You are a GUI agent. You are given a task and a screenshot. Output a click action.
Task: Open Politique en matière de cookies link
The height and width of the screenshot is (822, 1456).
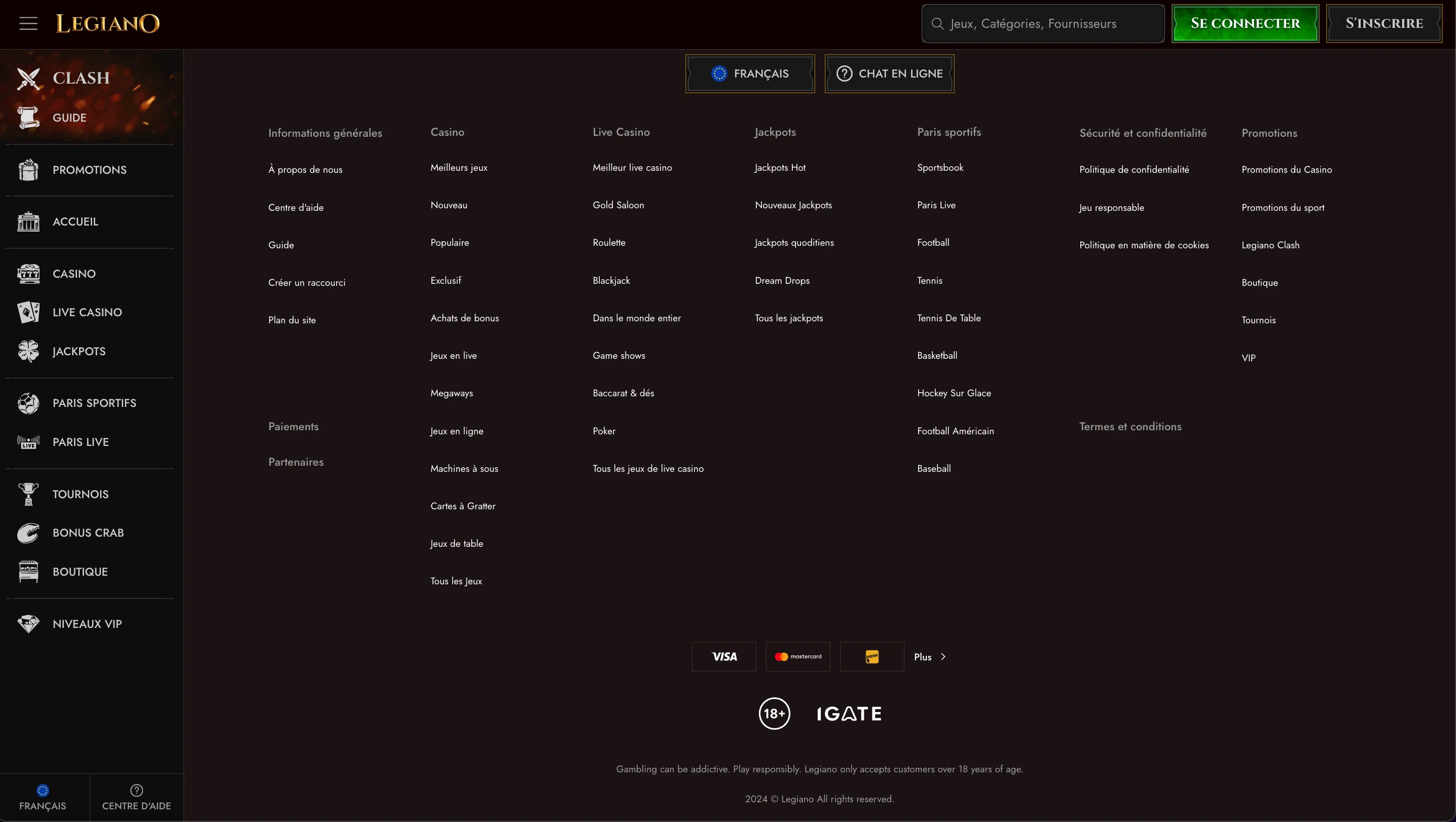click(x=1144, y=245)
